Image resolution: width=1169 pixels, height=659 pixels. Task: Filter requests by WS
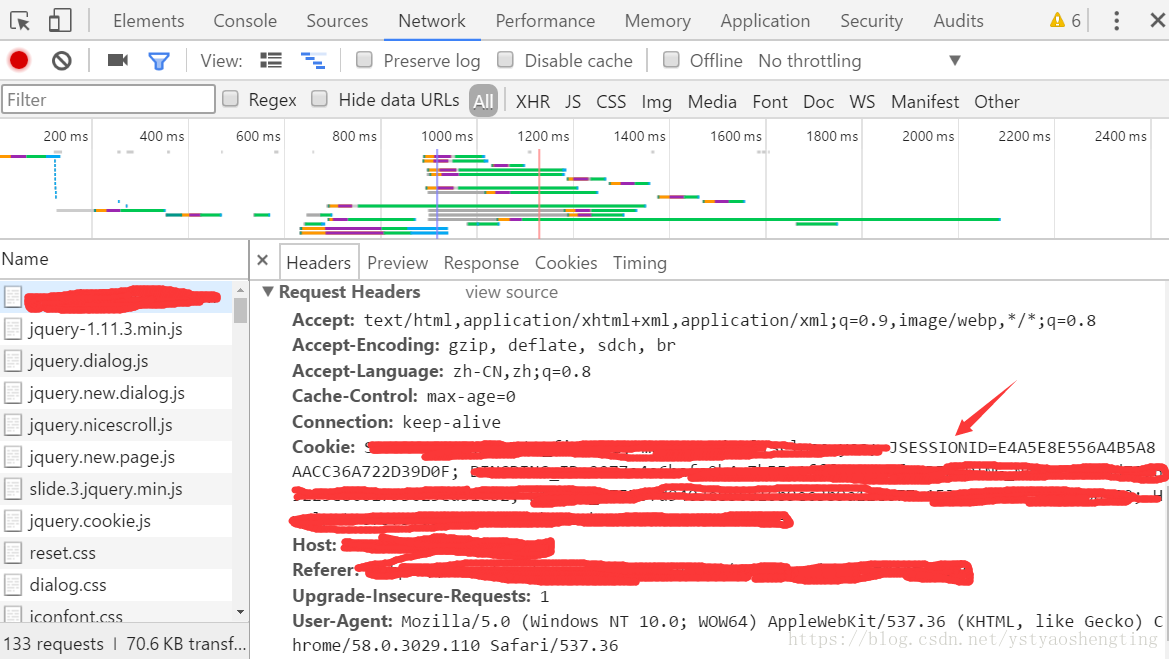pos(862,101)
